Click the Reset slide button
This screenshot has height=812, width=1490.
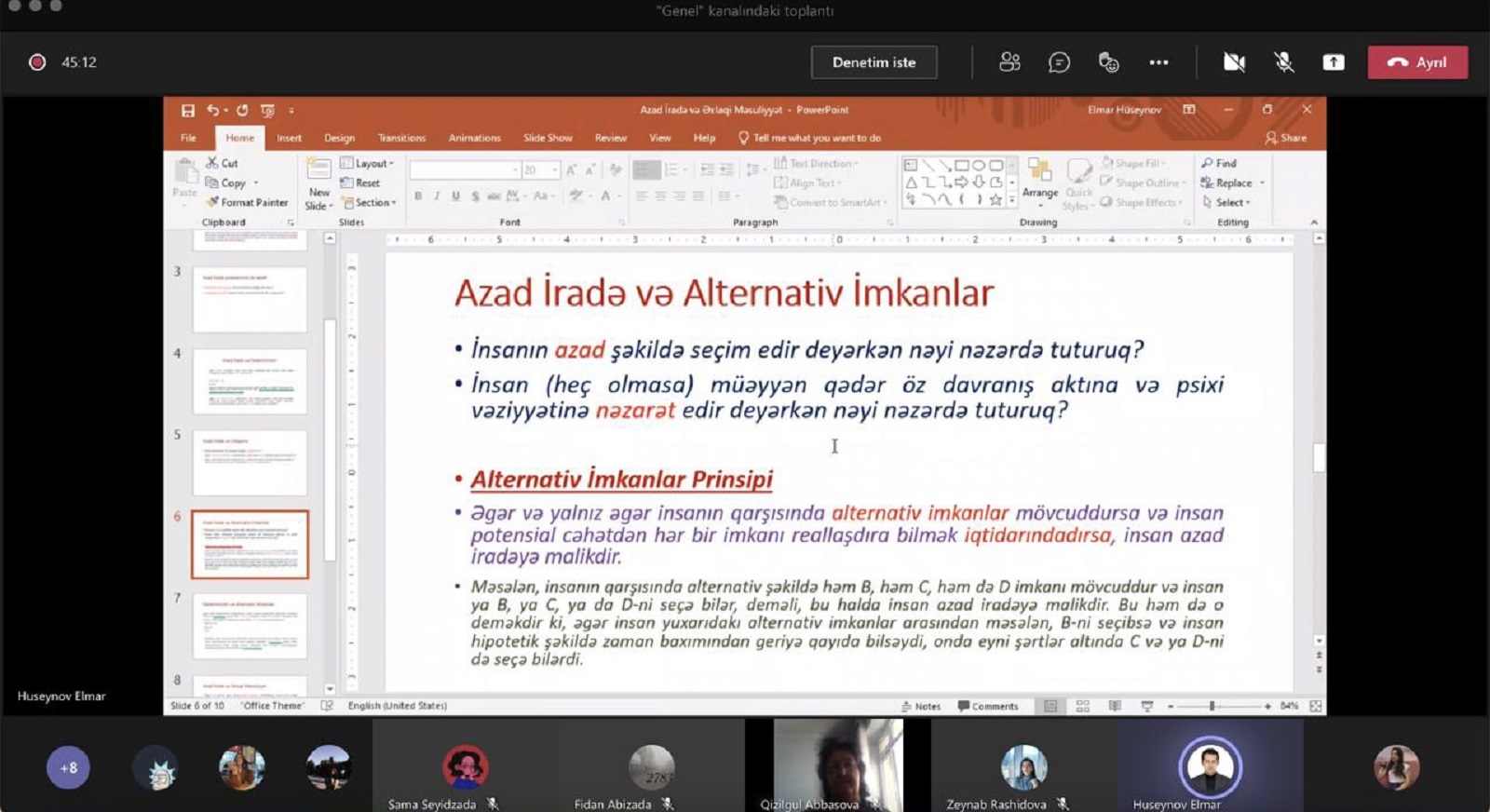point(360,183)
